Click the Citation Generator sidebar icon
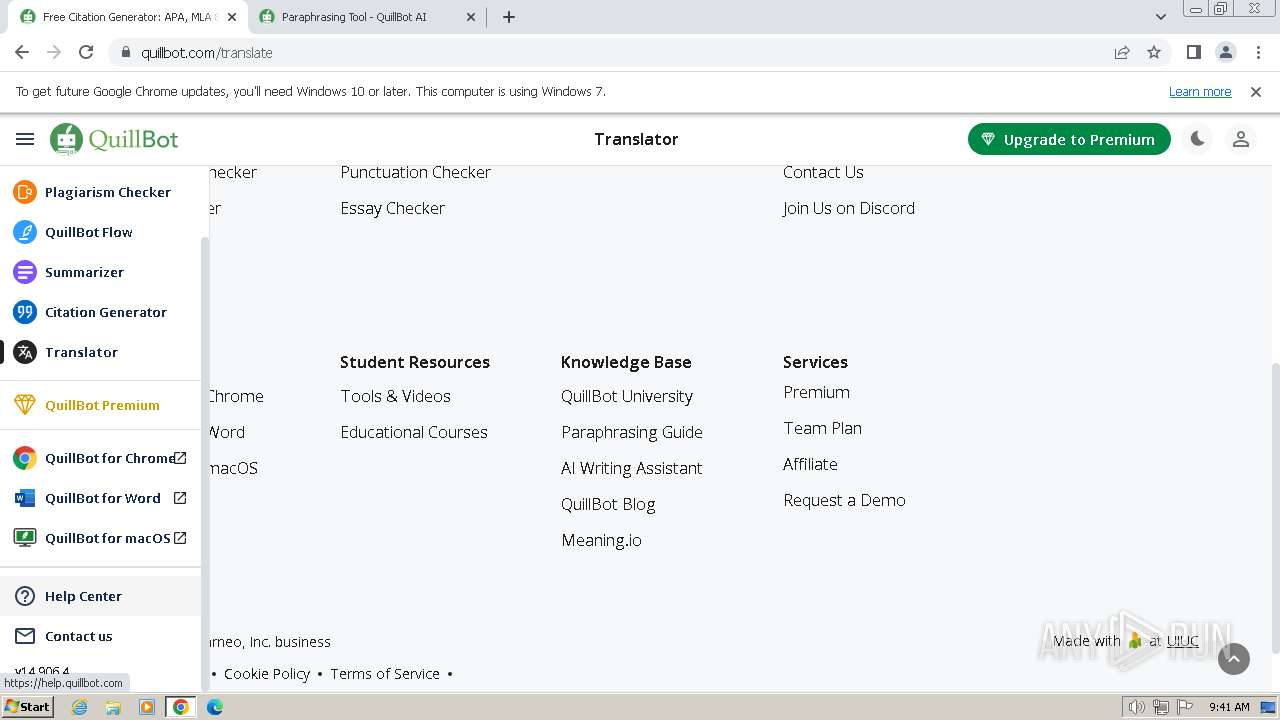The height and width of the screenshot is (720, 1280). [25, 312]
